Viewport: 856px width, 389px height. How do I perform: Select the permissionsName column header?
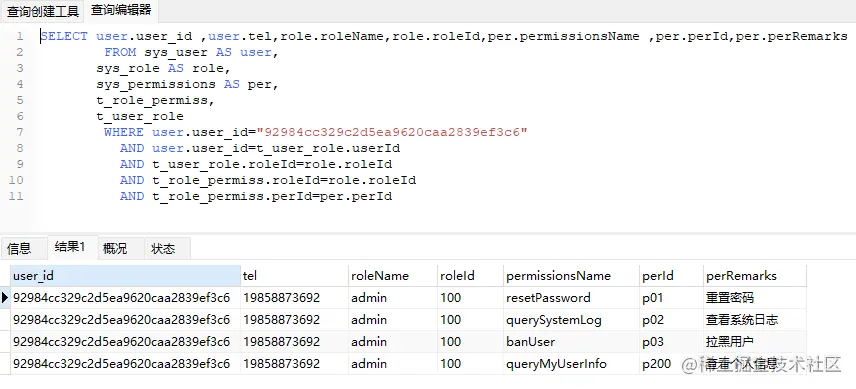coord(572,276)
